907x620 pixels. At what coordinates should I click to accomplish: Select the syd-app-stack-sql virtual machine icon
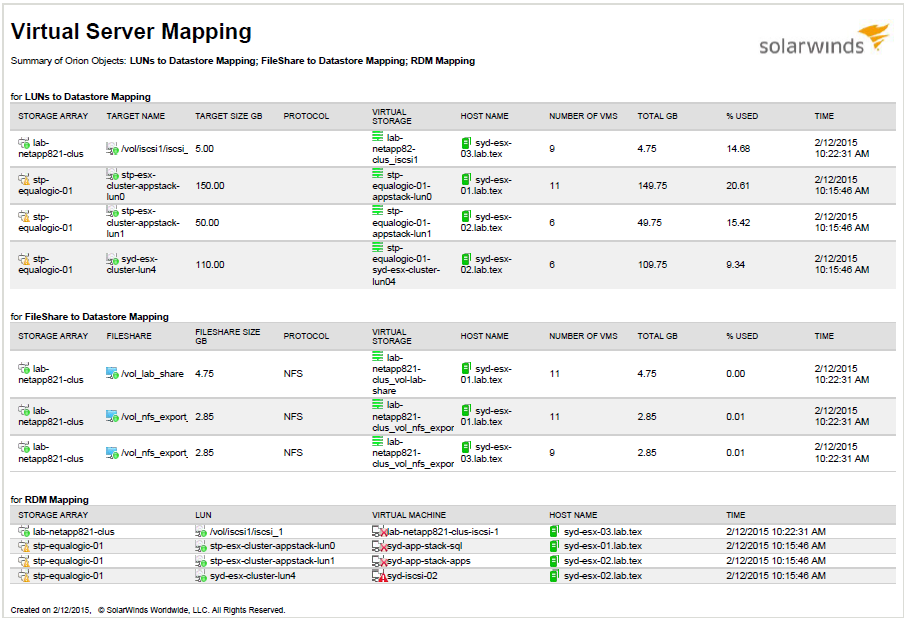click(377, 546)
